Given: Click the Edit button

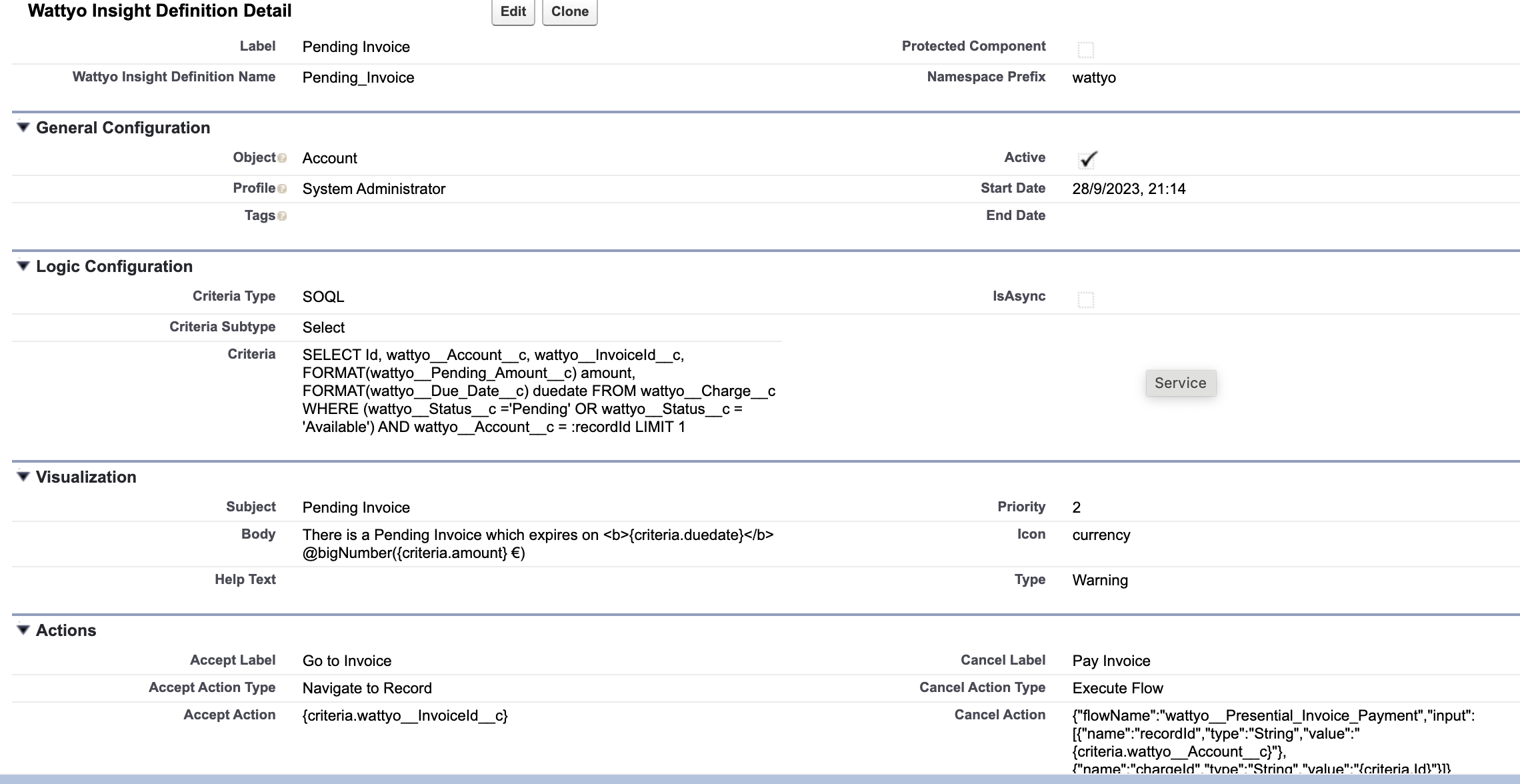Looking at the screenshot, I should coord(513,11).
